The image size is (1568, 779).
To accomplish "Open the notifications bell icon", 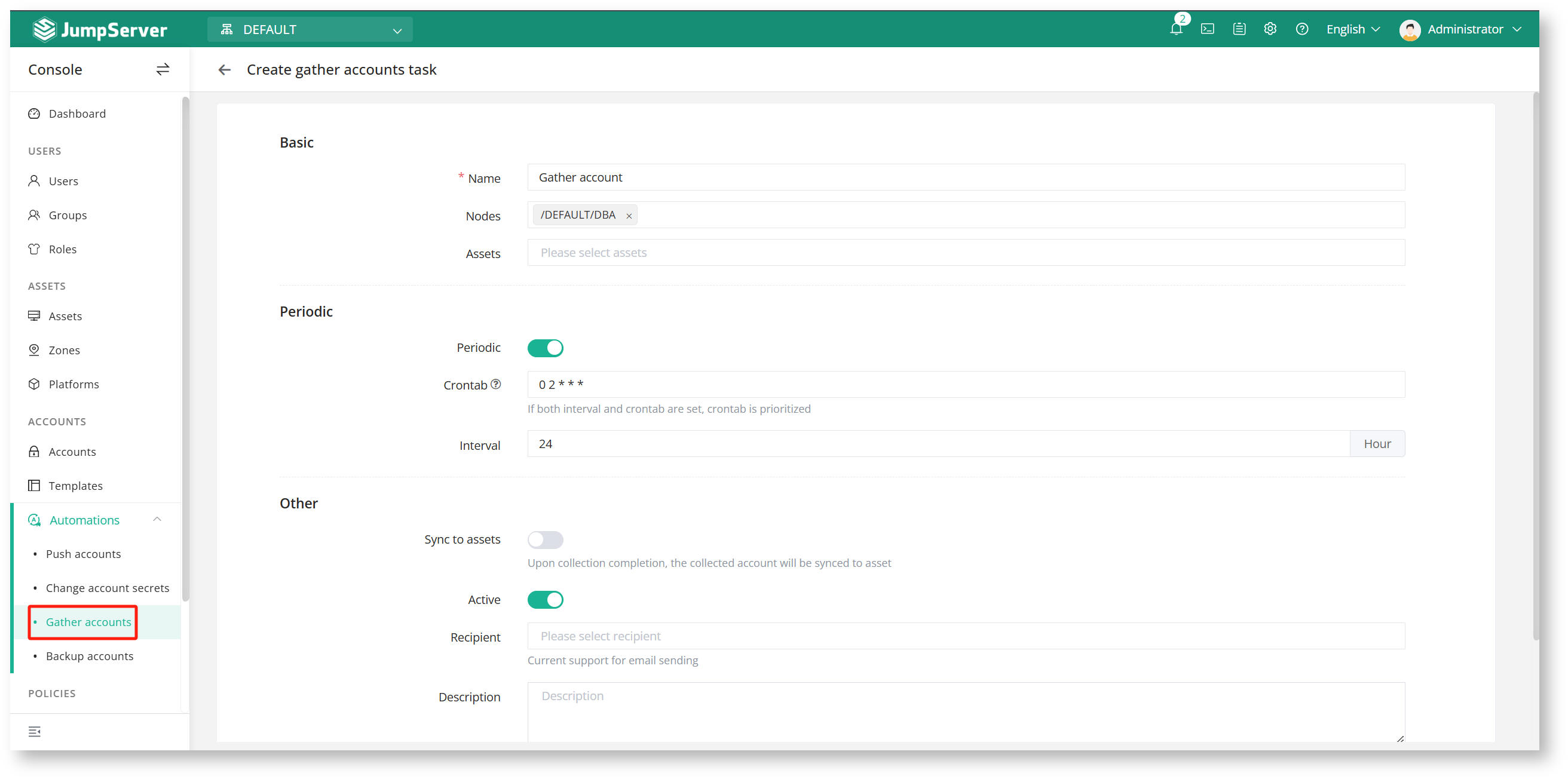I will pos(1175,29).
